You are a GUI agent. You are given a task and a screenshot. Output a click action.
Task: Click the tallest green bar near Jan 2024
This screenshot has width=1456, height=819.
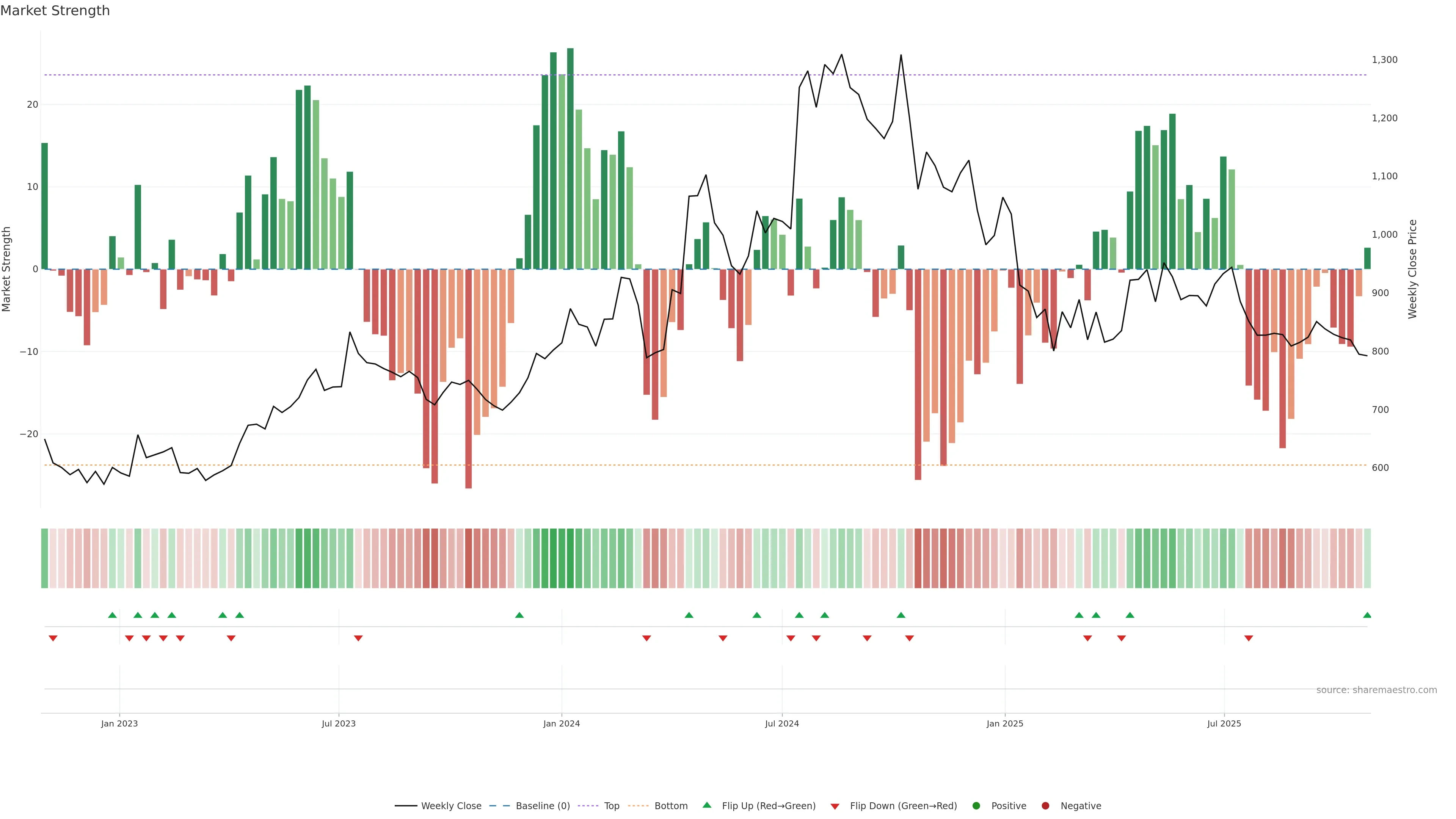pyautogui.click(x=570, y=158)
